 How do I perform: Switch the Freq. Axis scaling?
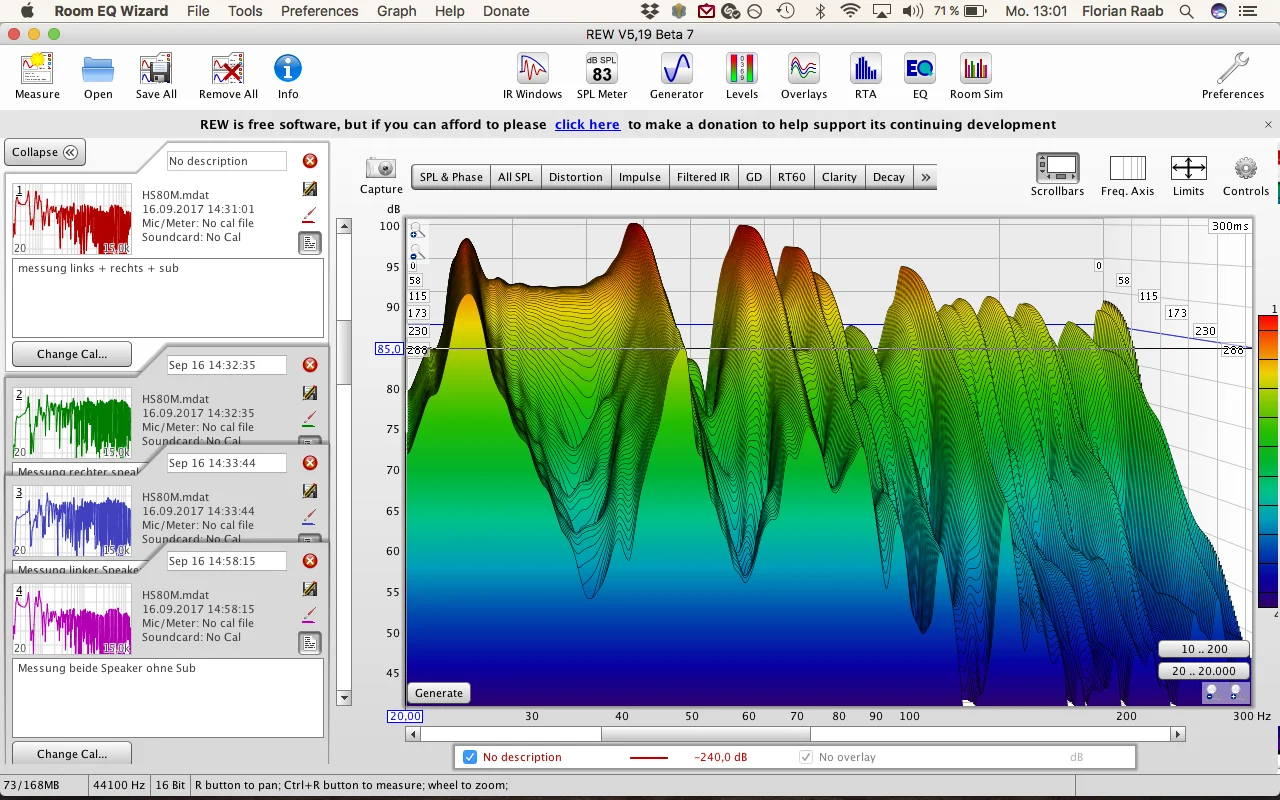tap(1127, 175)
